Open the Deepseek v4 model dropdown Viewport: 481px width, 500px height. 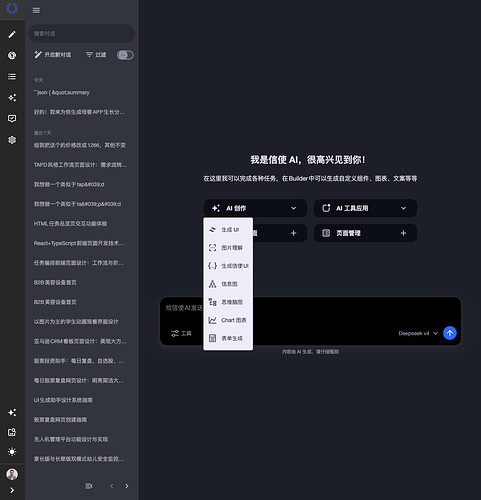pyautogui.click(x=418, y=333)
